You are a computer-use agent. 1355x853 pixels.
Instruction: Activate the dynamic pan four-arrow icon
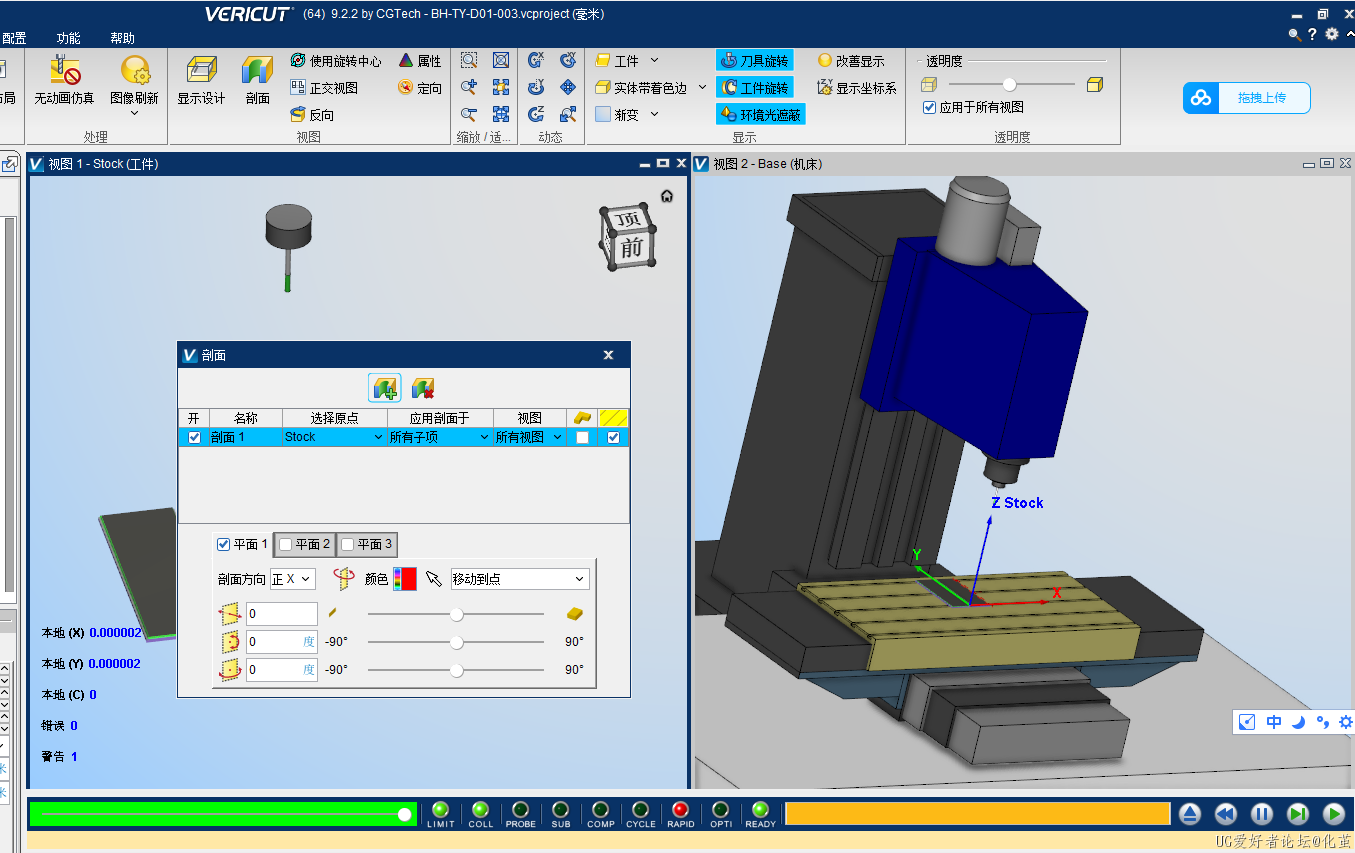coord(568,88)
